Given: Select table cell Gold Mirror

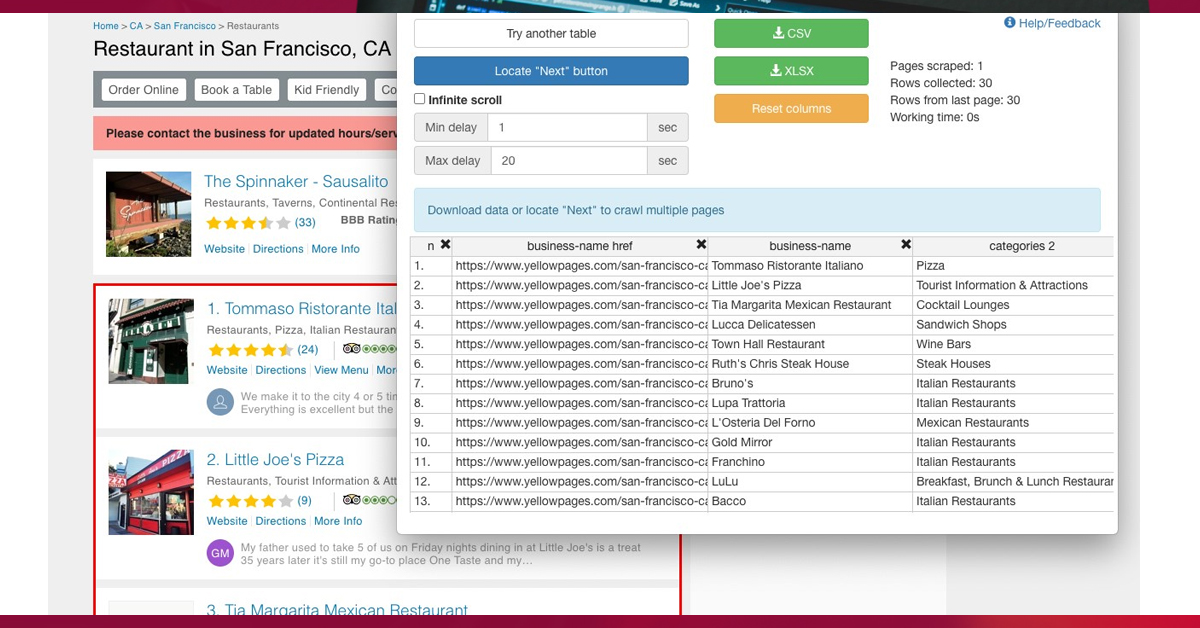Looking at the screenshot, I should click(810, 442).
